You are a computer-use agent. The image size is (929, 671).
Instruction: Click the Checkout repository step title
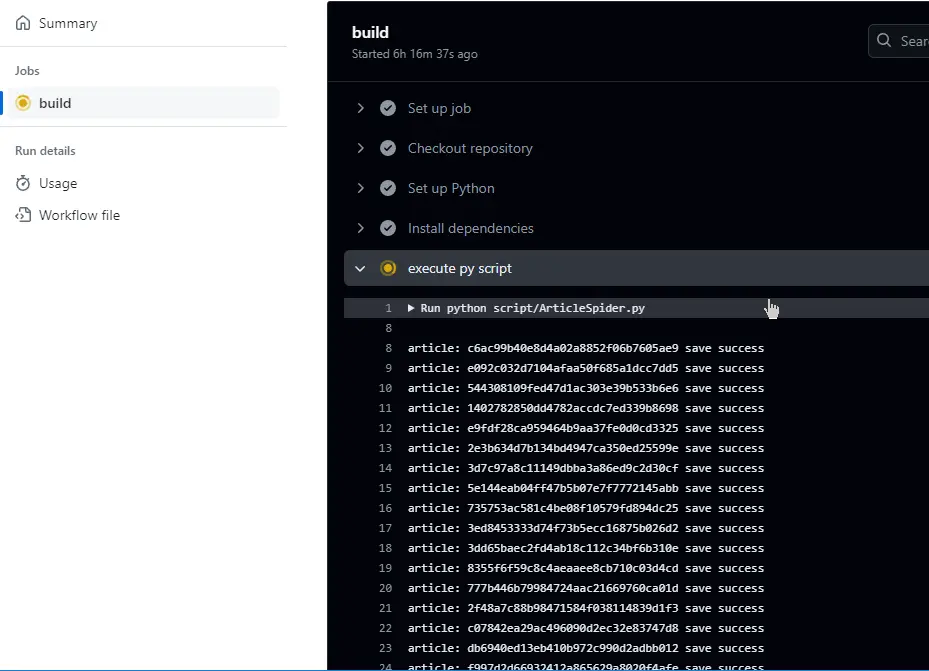click(x=470, y=148)
